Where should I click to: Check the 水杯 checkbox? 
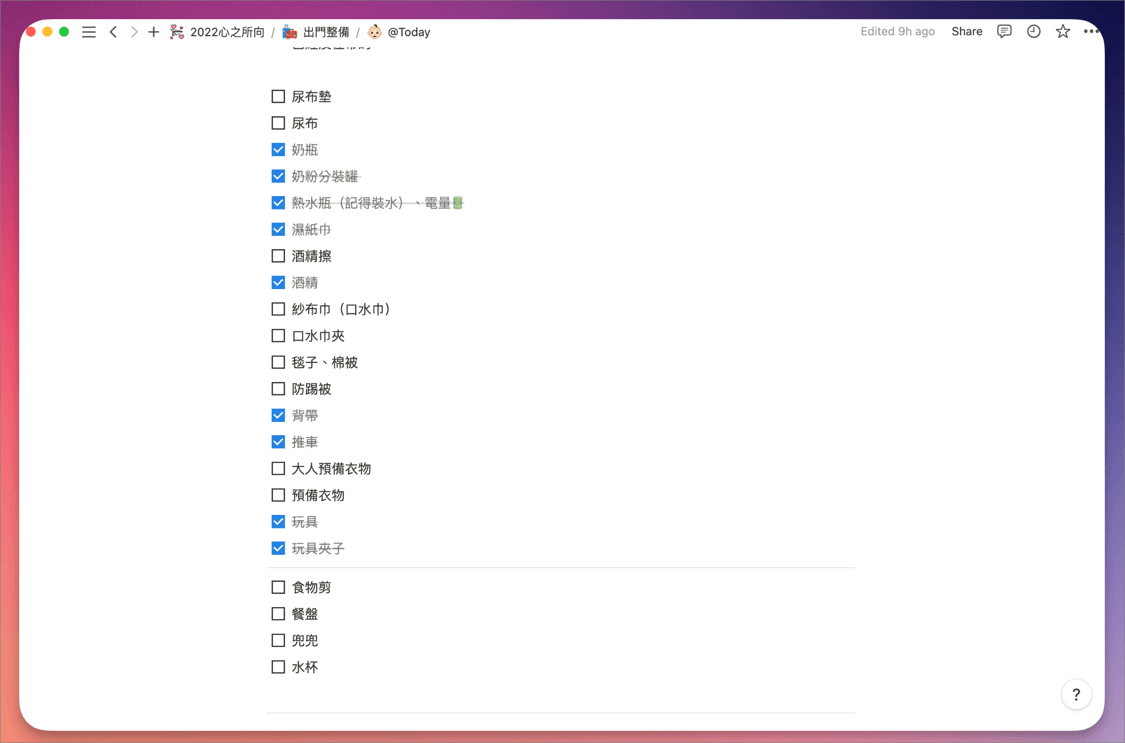coord(278,667)
